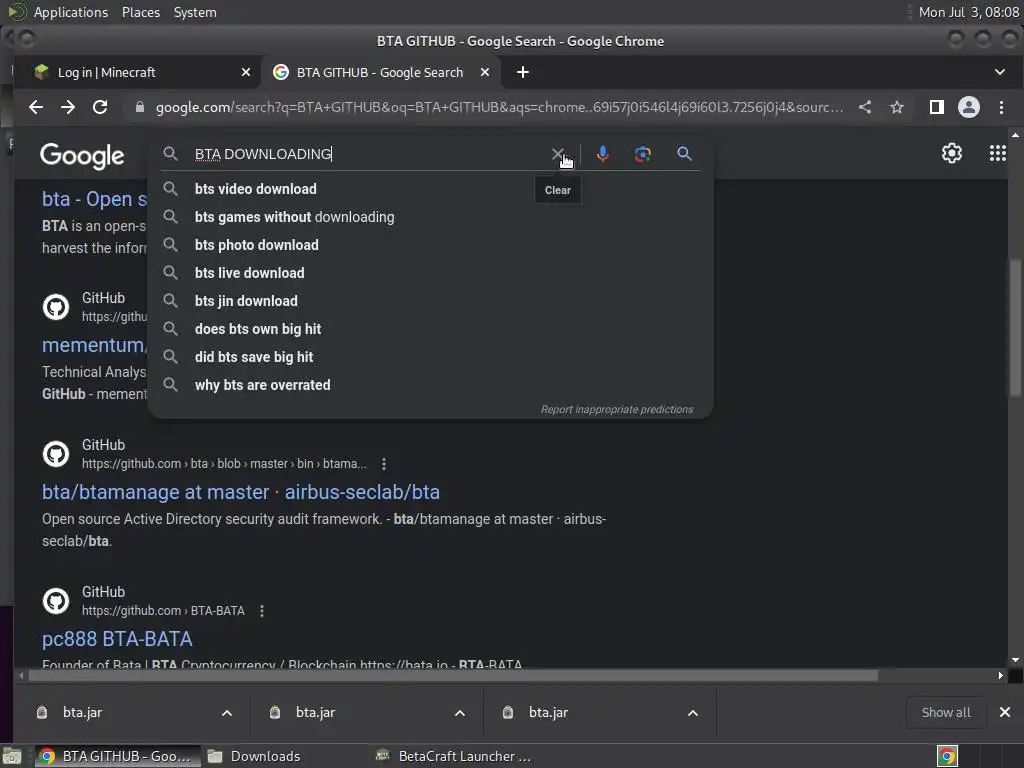
Task: Click the clock showing Mon Jul 3
Action: click(968, 12)
